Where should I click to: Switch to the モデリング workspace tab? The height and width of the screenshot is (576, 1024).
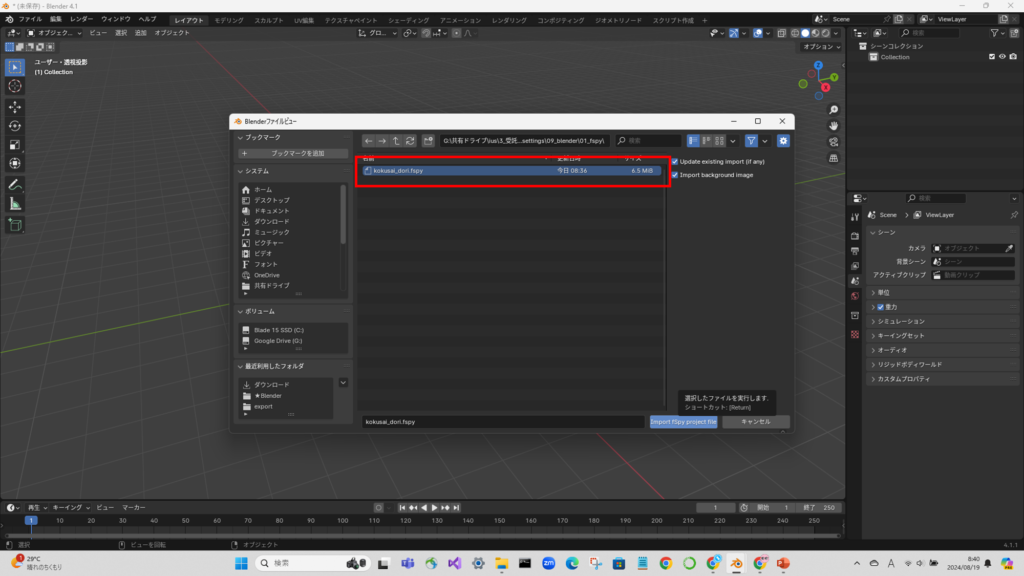[229, 20]
